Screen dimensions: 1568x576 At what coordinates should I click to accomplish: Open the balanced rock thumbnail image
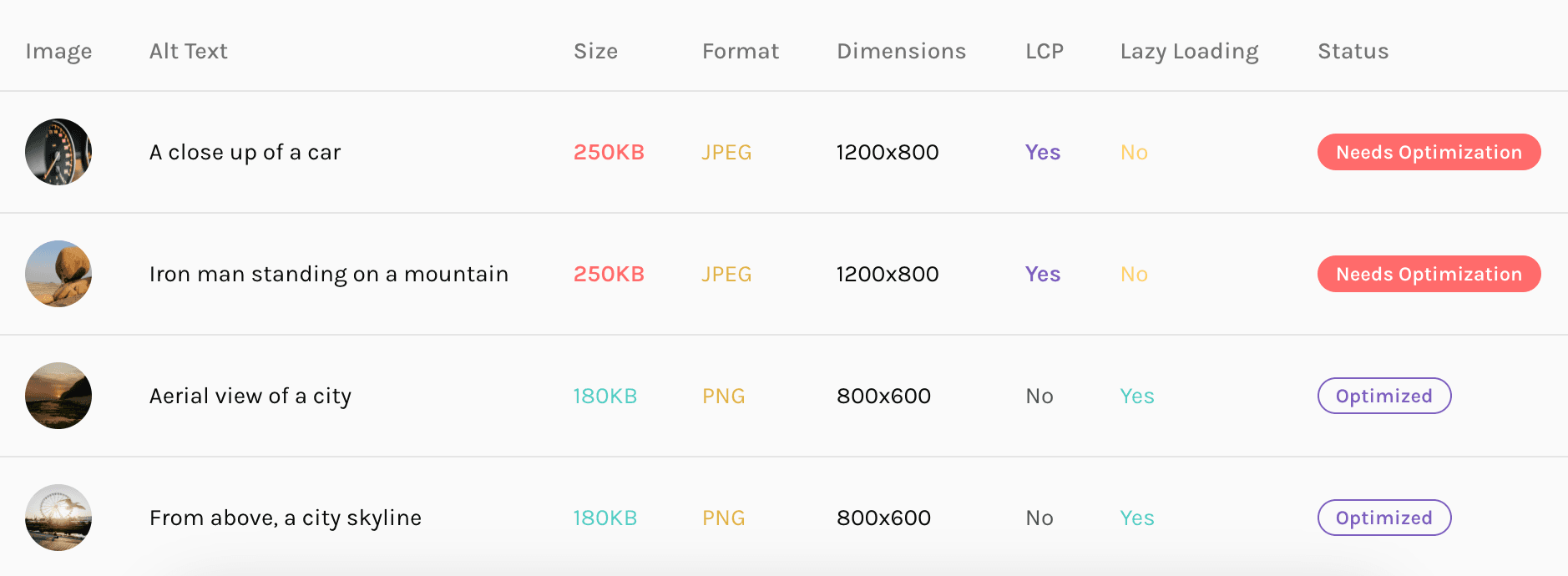[x=58, y=274]
